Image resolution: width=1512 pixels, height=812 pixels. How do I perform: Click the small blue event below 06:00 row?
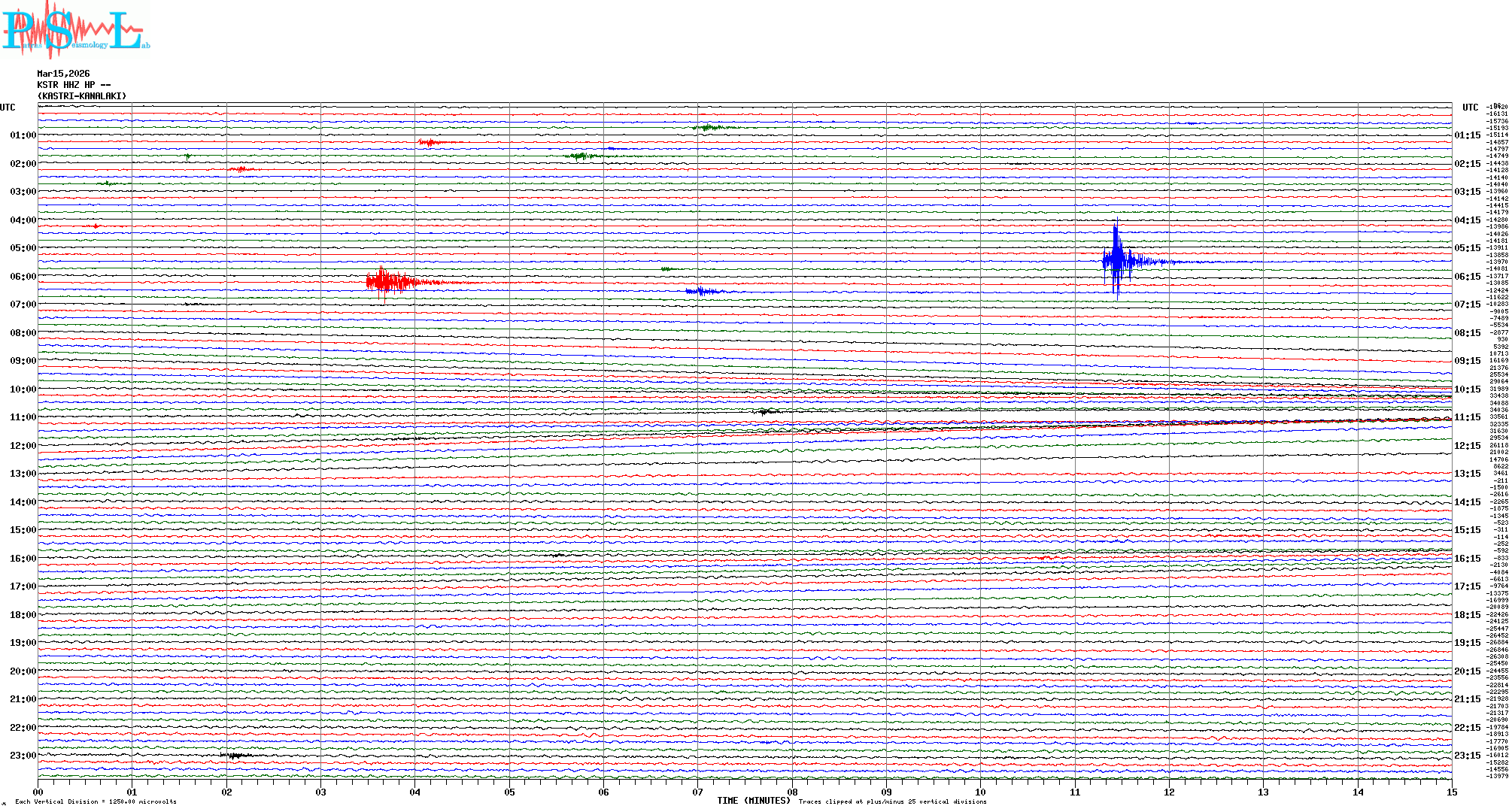pos(703,291)
